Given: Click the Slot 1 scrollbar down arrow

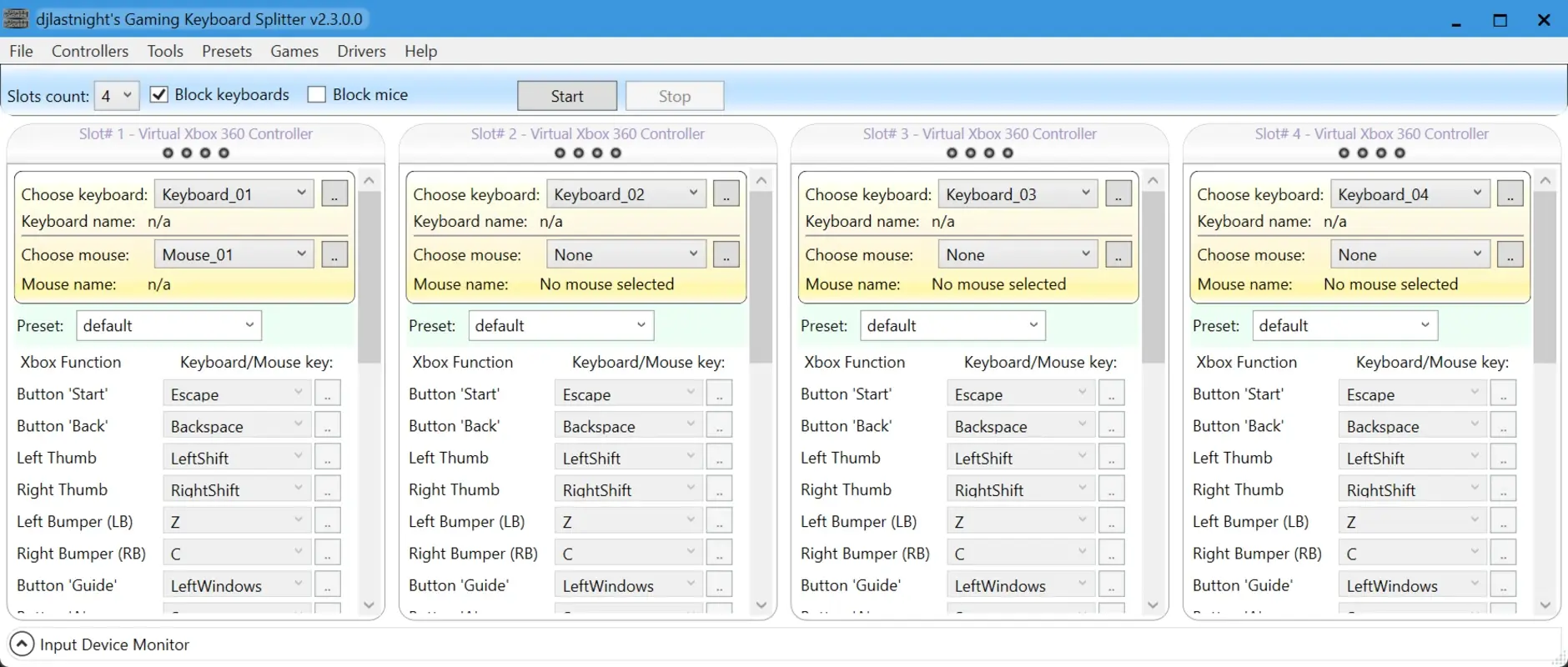Looking at the screenshot, I should [x=369, y=605].
